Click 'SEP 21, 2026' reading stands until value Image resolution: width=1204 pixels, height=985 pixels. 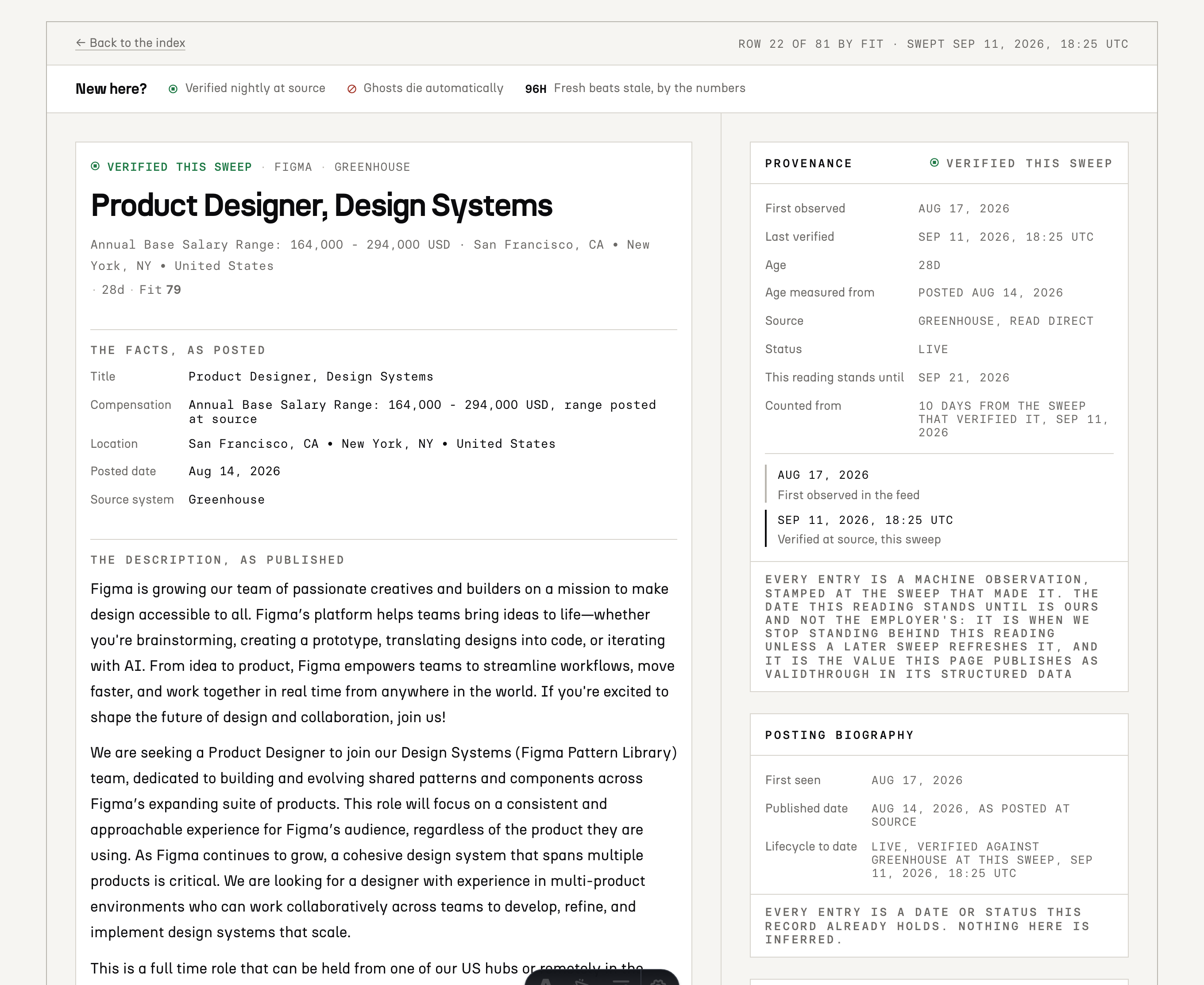point(964,378)
